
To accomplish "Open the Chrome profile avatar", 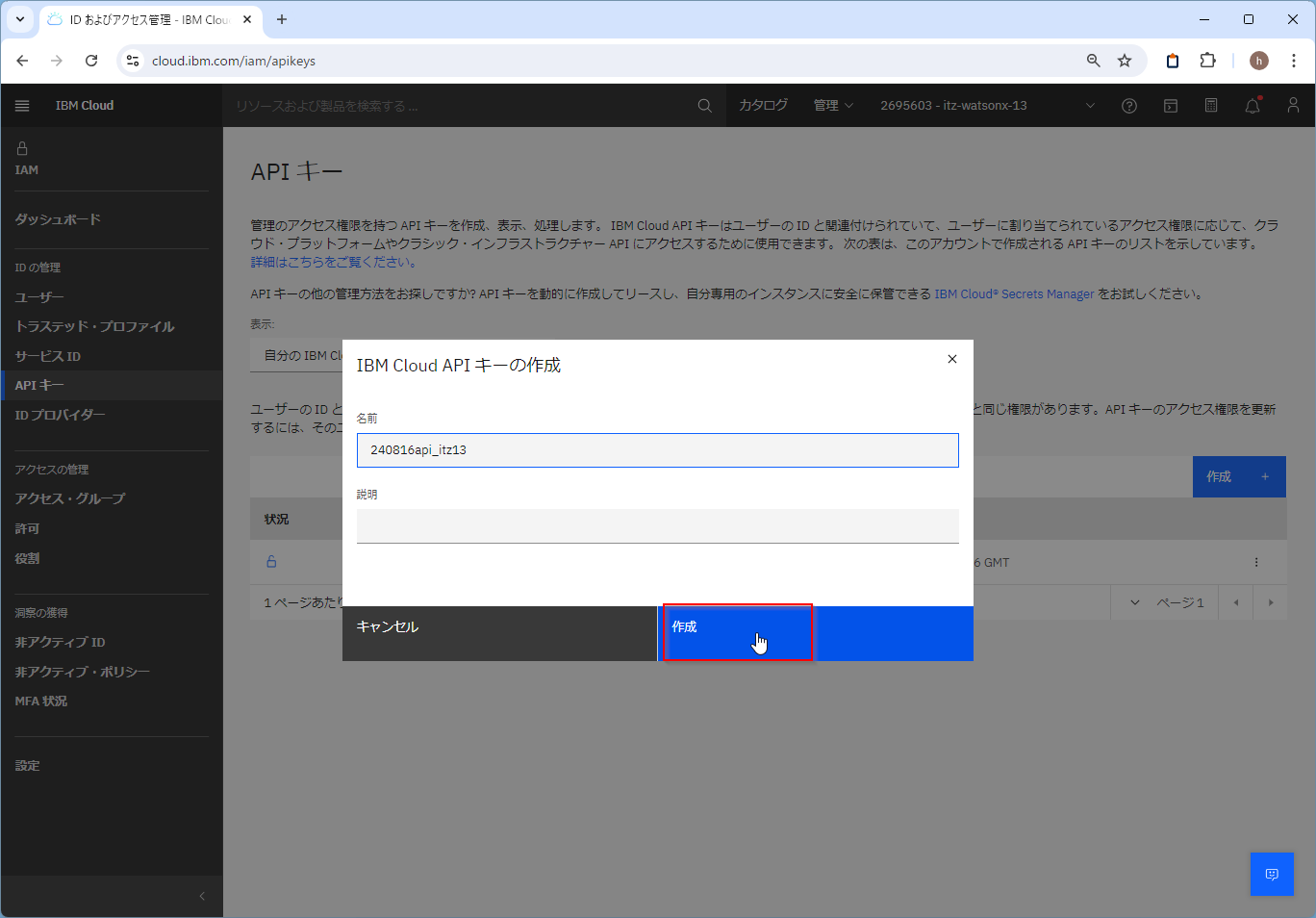I will (1259, 61).
